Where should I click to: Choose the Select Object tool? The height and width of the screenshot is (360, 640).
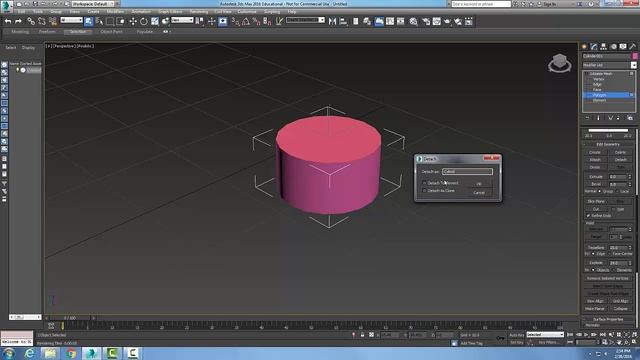[x=89, y=21]
